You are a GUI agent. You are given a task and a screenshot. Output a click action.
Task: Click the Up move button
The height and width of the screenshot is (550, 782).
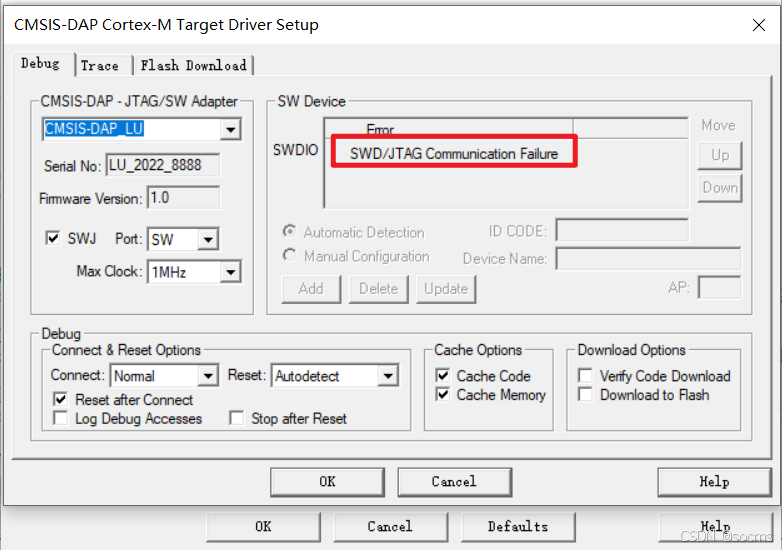(720, 156)
